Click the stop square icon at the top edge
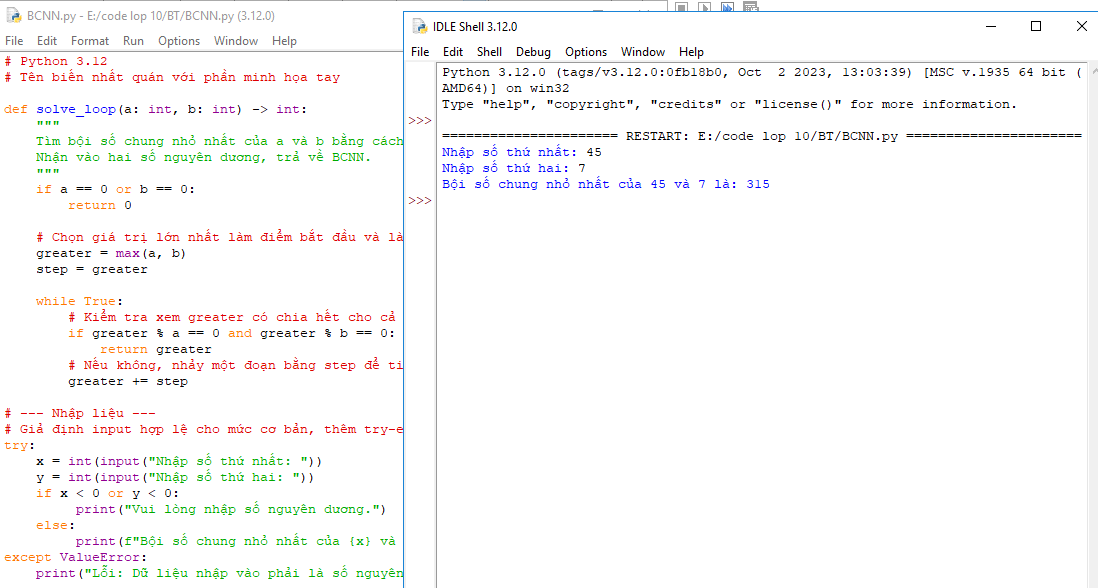Image resolution: width=1098 pixels, height=588 pixels. point(681,6)
